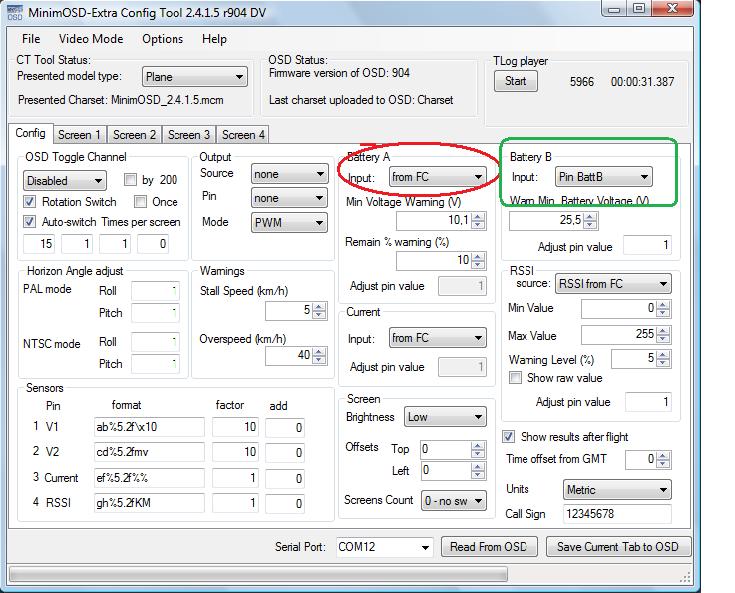Enable Show raw value checkbox
The image size is (735, 593).
[x=516, y=378]
